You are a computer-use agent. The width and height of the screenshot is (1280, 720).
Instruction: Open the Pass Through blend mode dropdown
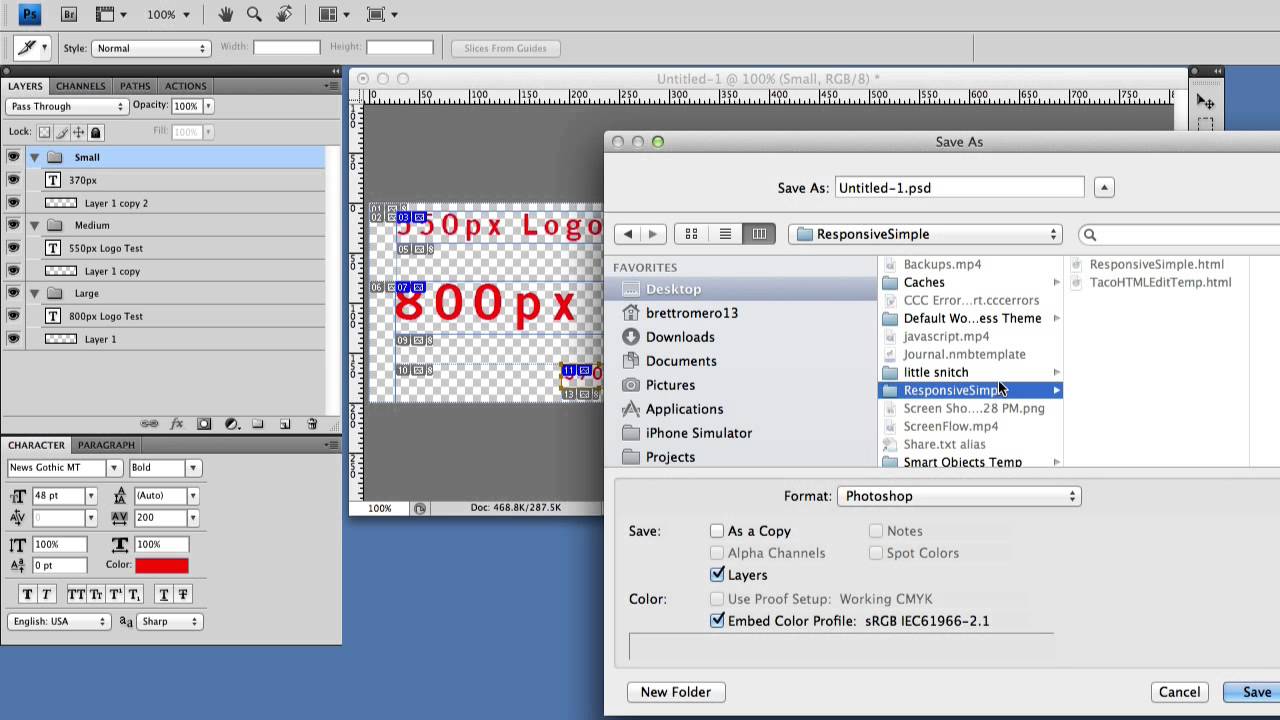[x=67, y=106]
